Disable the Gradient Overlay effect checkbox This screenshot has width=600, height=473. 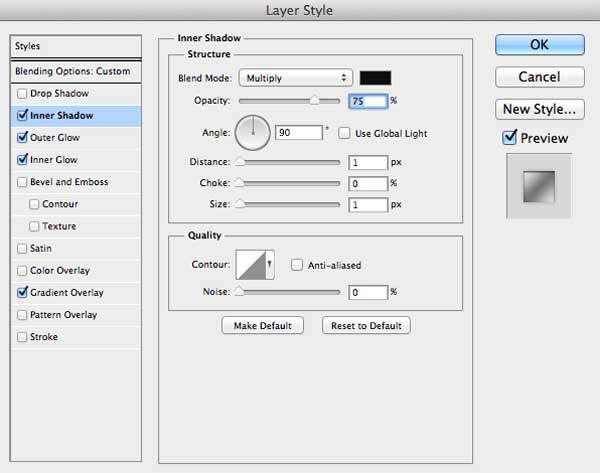pos(22,293)
